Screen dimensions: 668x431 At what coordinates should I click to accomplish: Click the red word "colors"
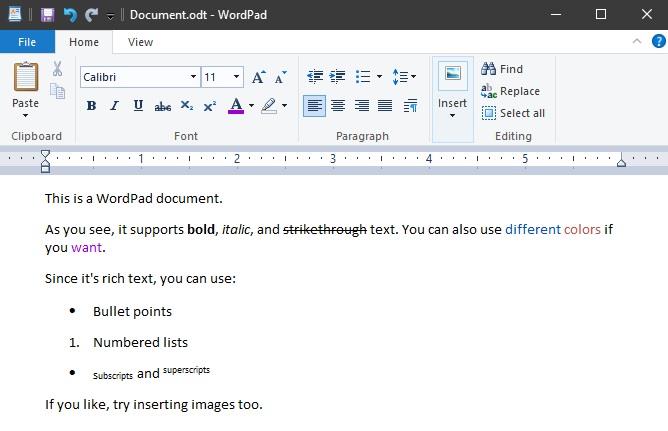point(582,230)
